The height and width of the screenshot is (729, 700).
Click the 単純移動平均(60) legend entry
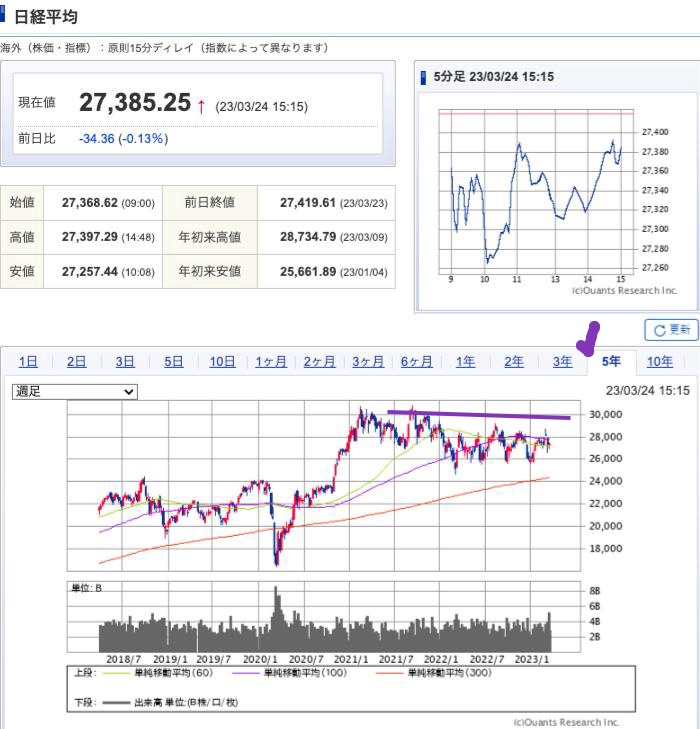158,673
